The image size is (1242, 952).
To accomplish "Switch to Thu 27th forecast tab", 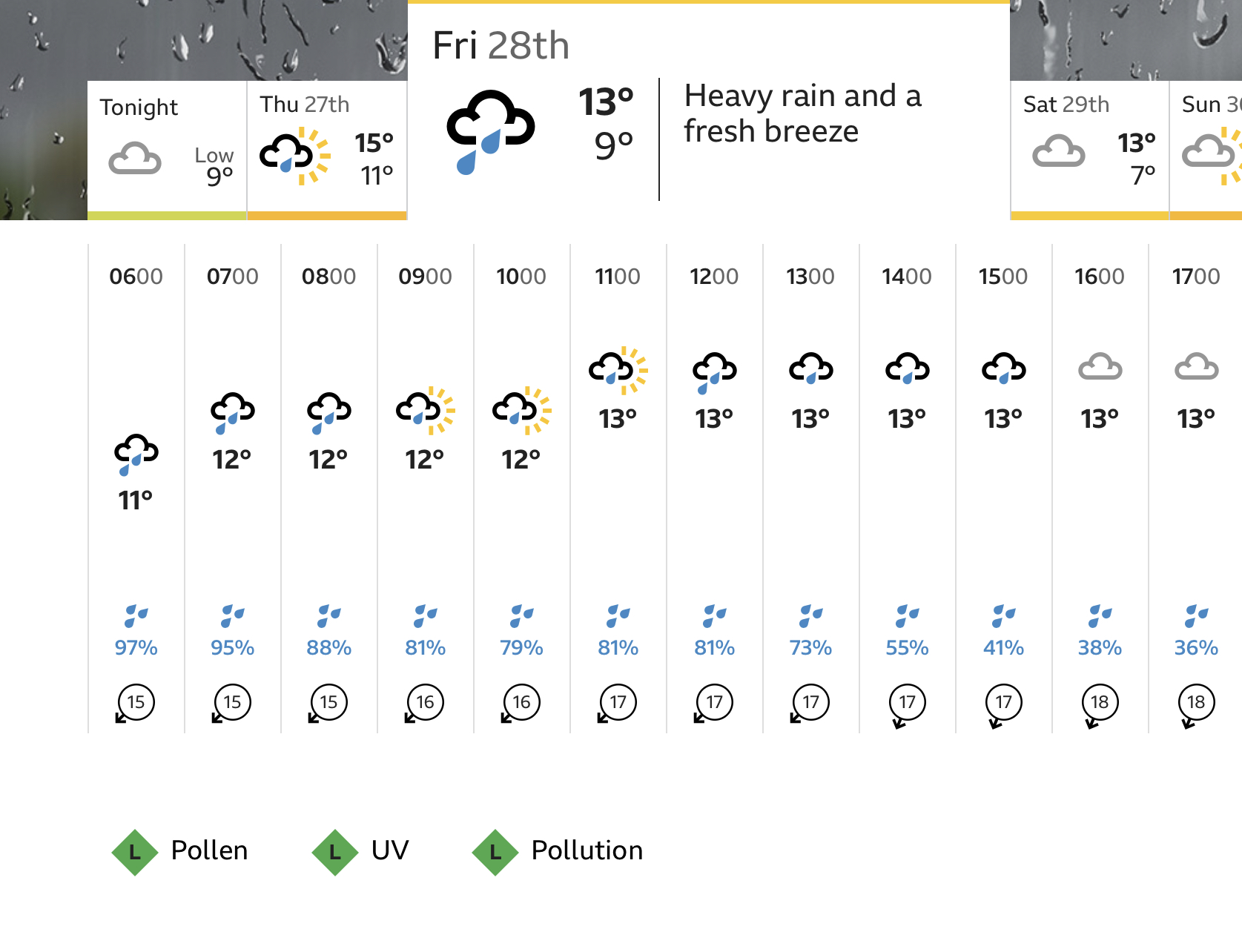I will tap(326, 148).
